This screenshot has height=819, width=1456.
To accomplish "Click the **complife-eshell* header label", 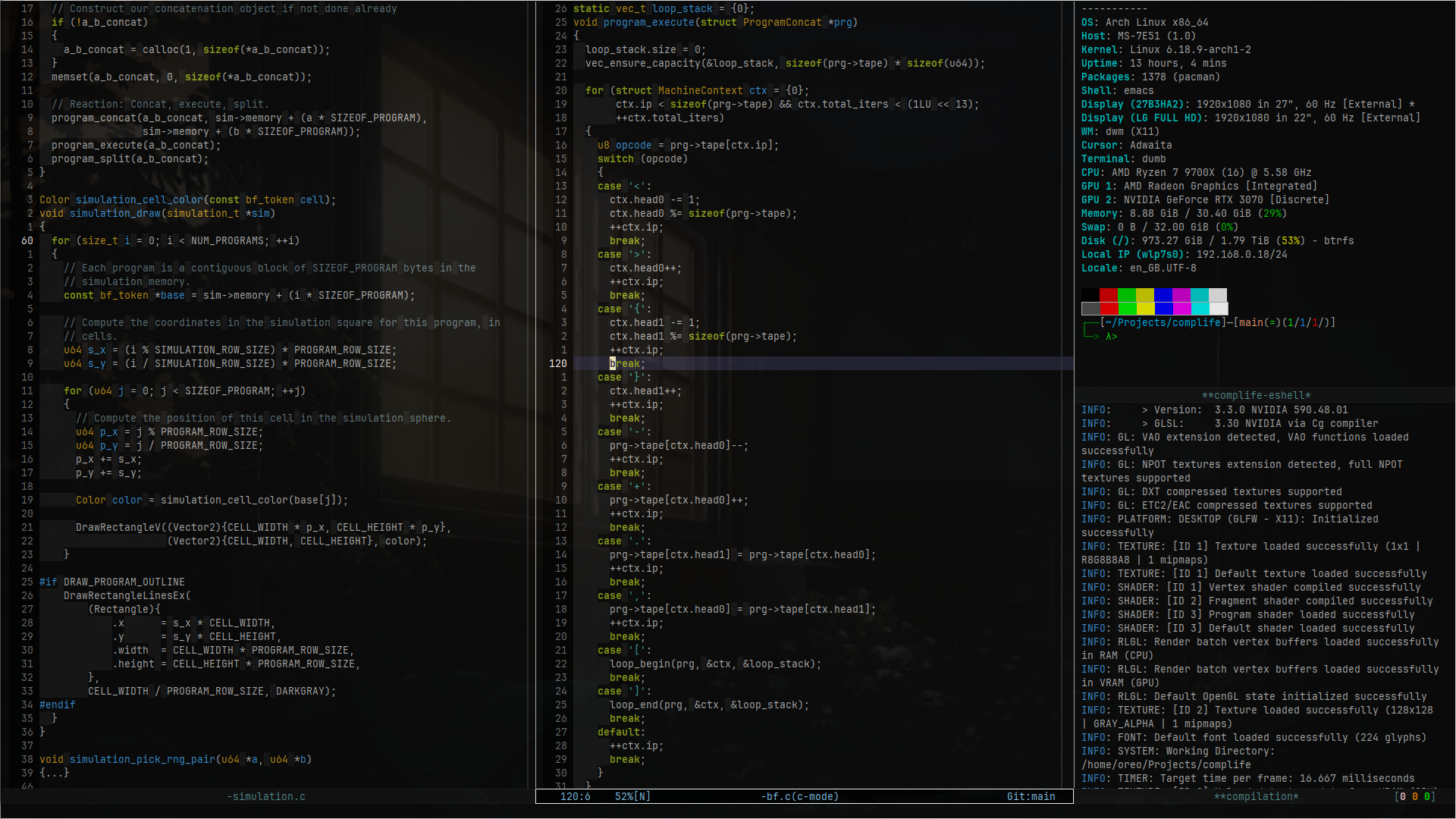I will 1257,394.
